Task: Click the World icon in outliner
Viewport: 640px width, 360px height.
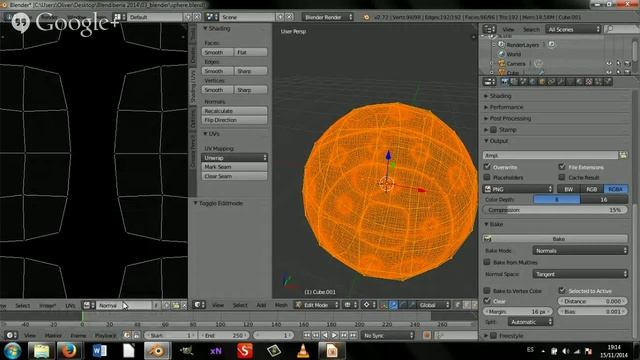Action: 502,54
